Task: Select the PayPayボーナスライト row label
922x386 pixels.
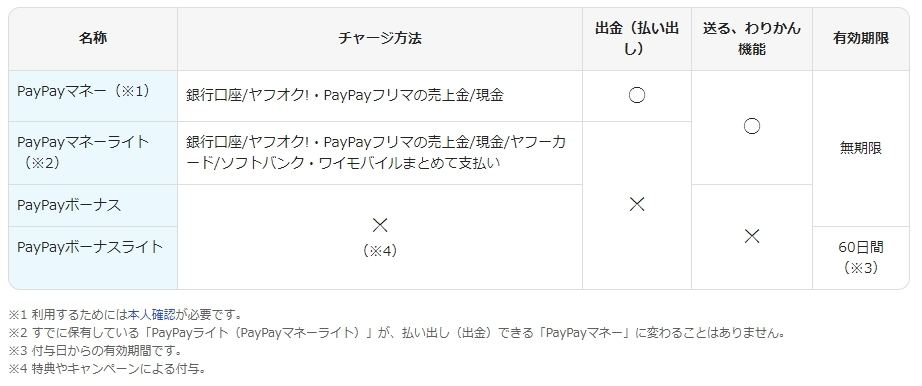Action: point(89,247)
